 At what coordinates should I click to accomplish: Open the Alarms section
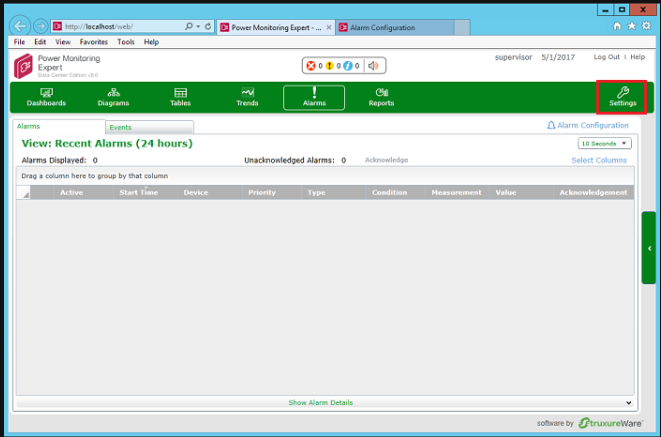[x=314, y=98]
